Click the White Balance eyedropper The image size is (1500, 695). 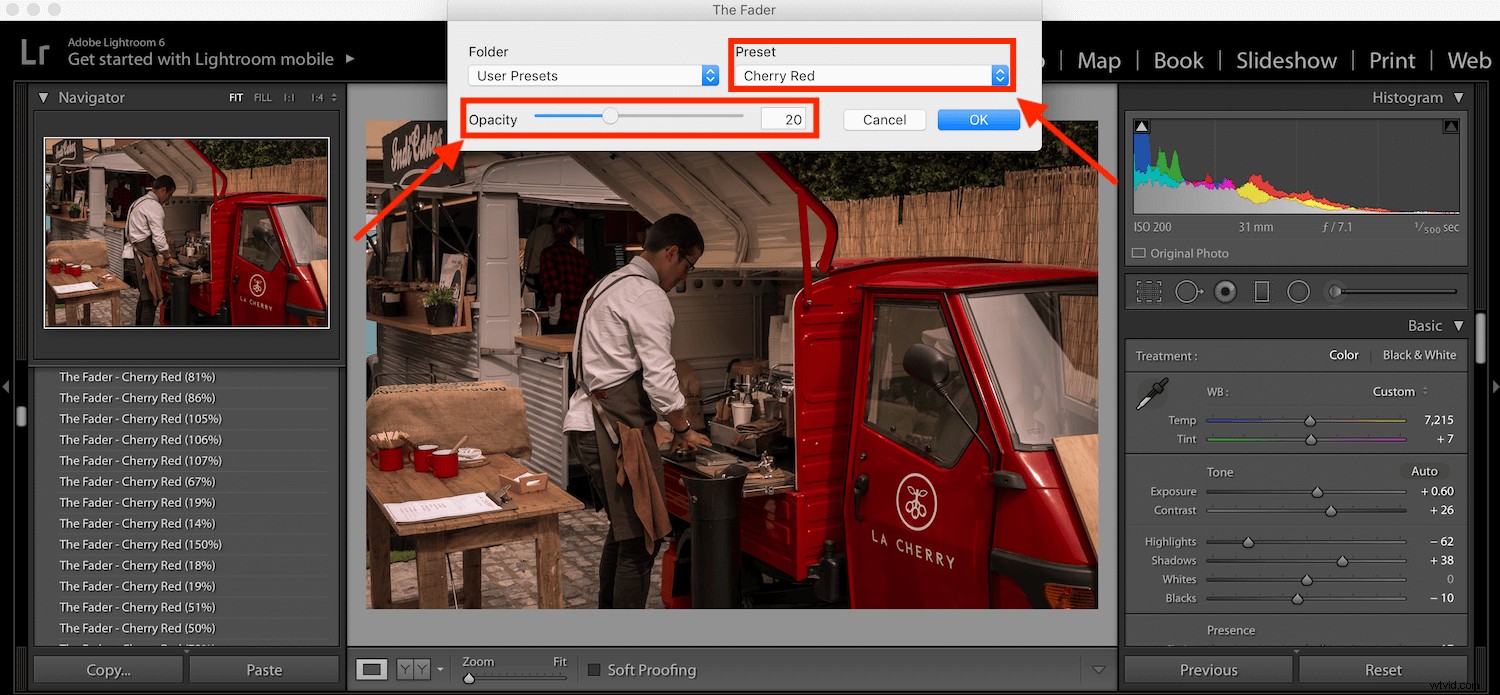tap(1153, 391)
